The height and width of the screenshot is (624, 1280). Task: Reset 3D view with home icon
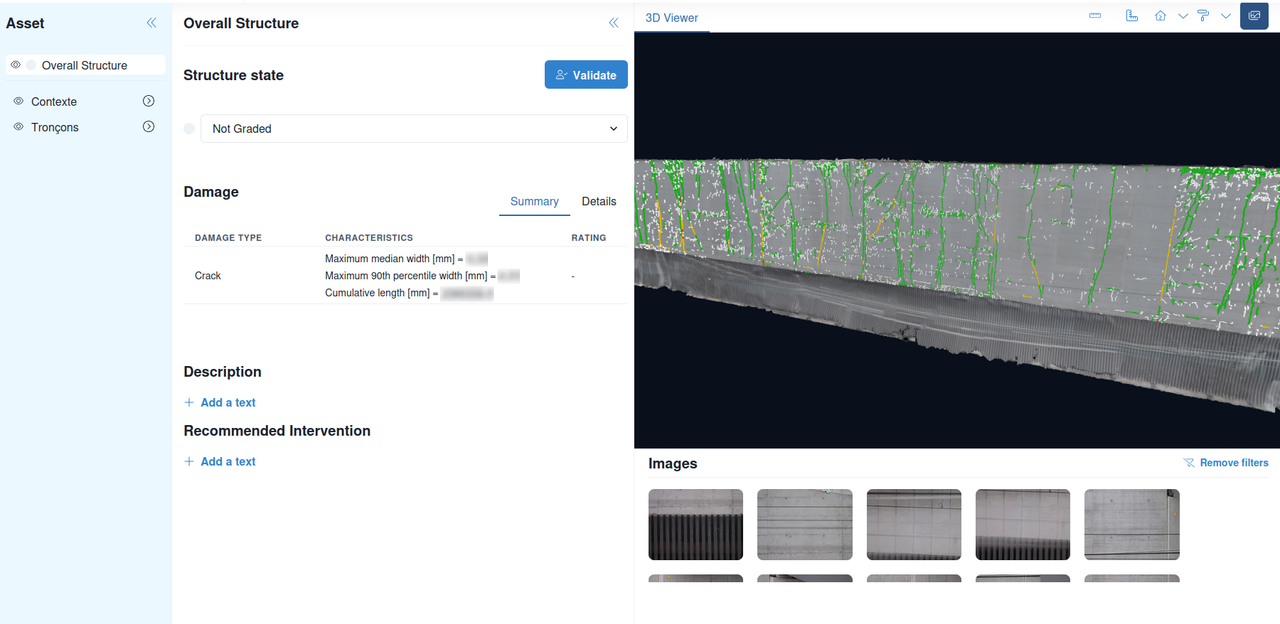pyautogui.click(x=1160, y=16)
